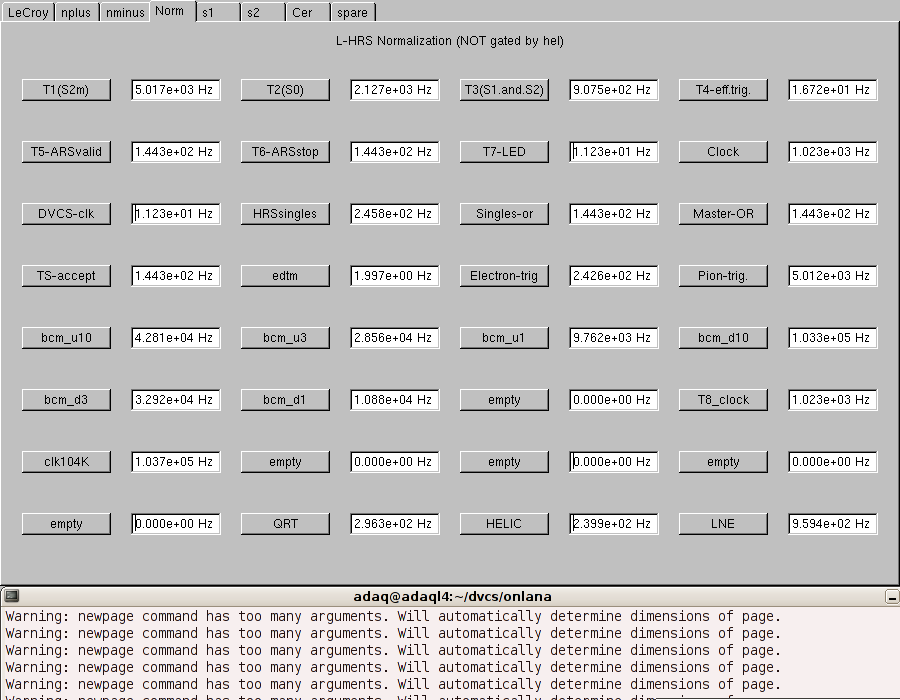Select the Norm tab
Image resolution: width=900 pixels, height=700 pixels.
172,11
